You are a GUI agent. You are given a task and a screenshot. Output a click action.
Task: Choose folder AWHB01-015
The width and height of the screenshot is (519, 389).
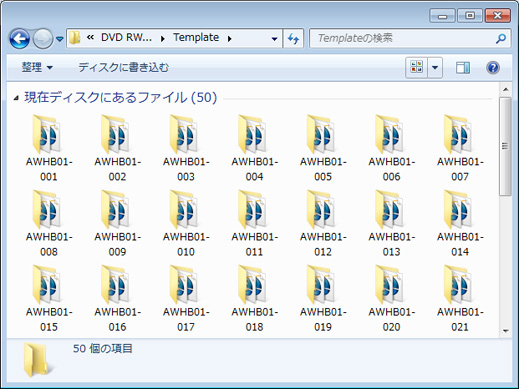coord(49,298)
